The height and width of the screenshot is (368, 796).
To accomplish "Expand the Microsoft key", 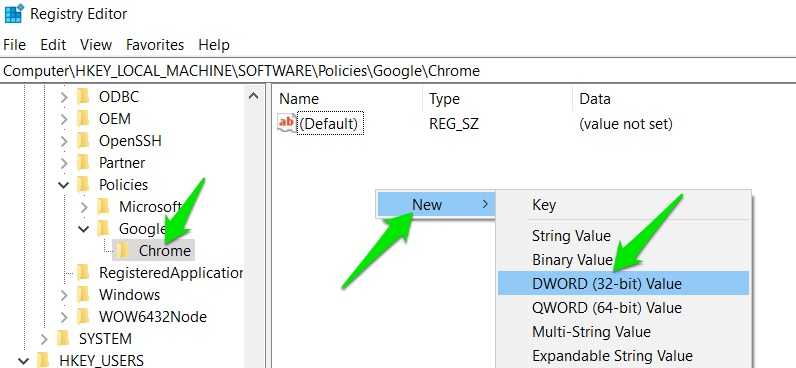I will click(x=84, y=207).
